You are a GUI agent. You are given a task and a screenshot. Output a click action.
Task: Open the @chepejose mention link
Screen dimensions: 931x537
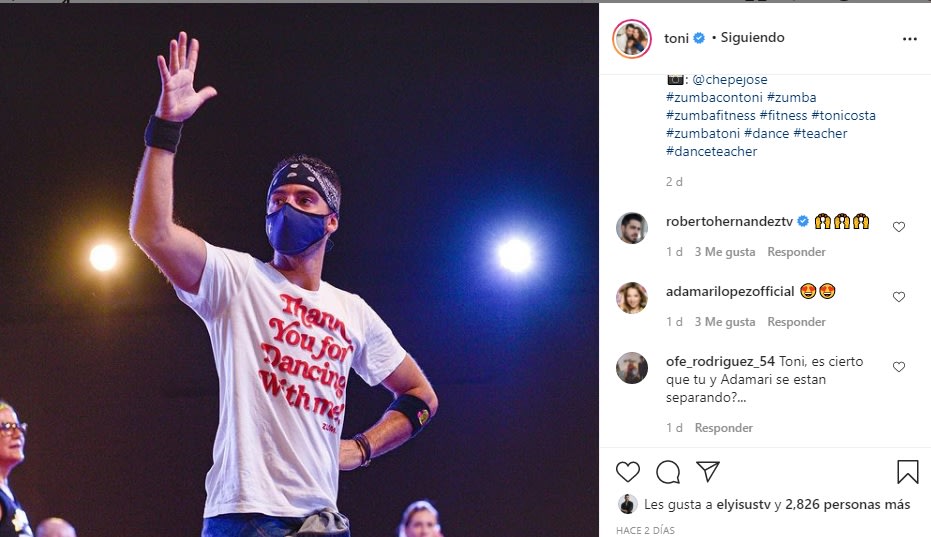click(x=729, y=80)
